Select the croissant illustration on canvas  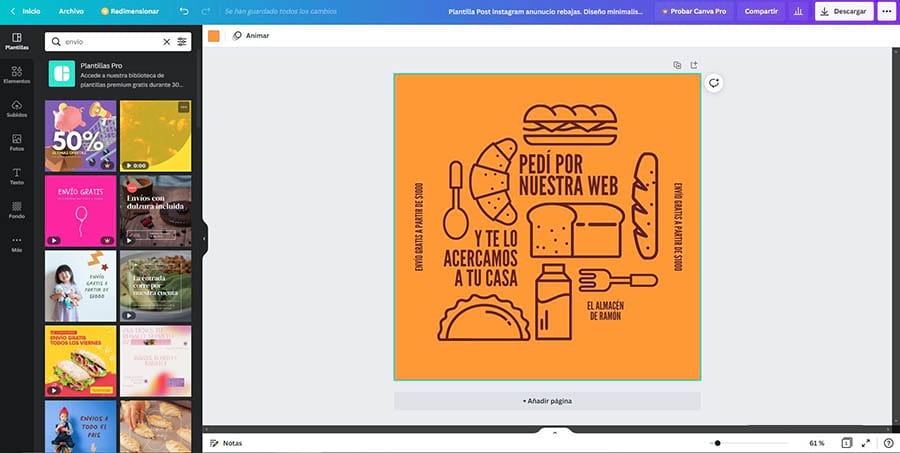pos(494,182)
